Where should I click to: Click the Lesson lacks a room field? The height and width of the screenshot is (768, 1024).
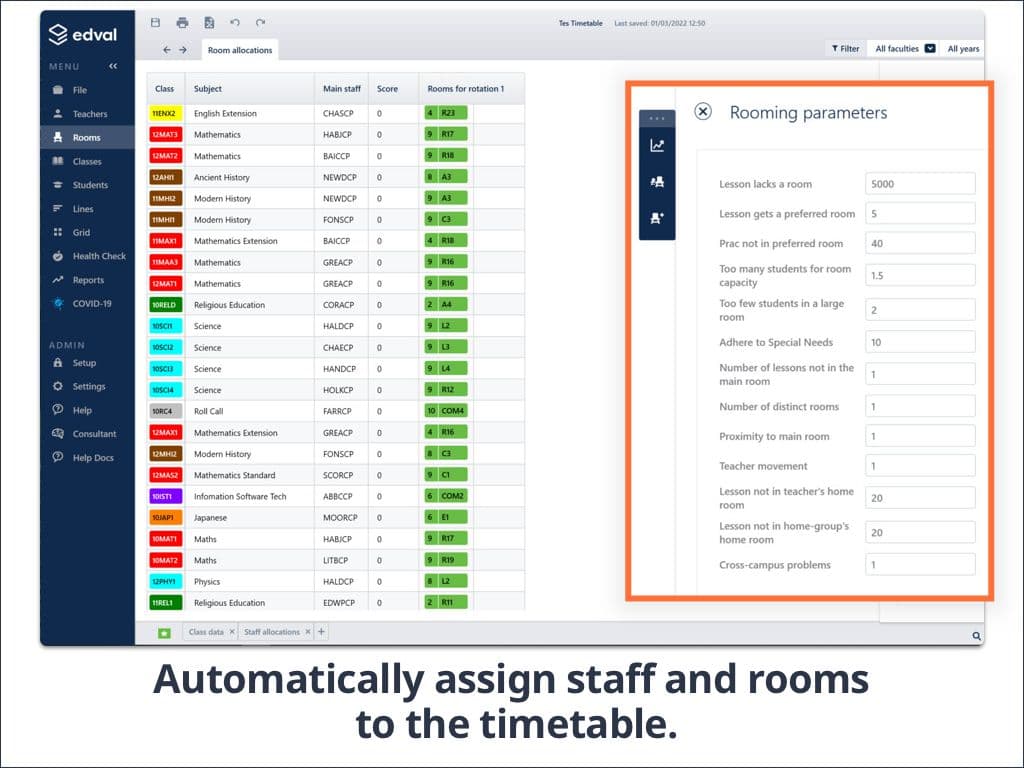pyautogui.click(x=919, y=183)
